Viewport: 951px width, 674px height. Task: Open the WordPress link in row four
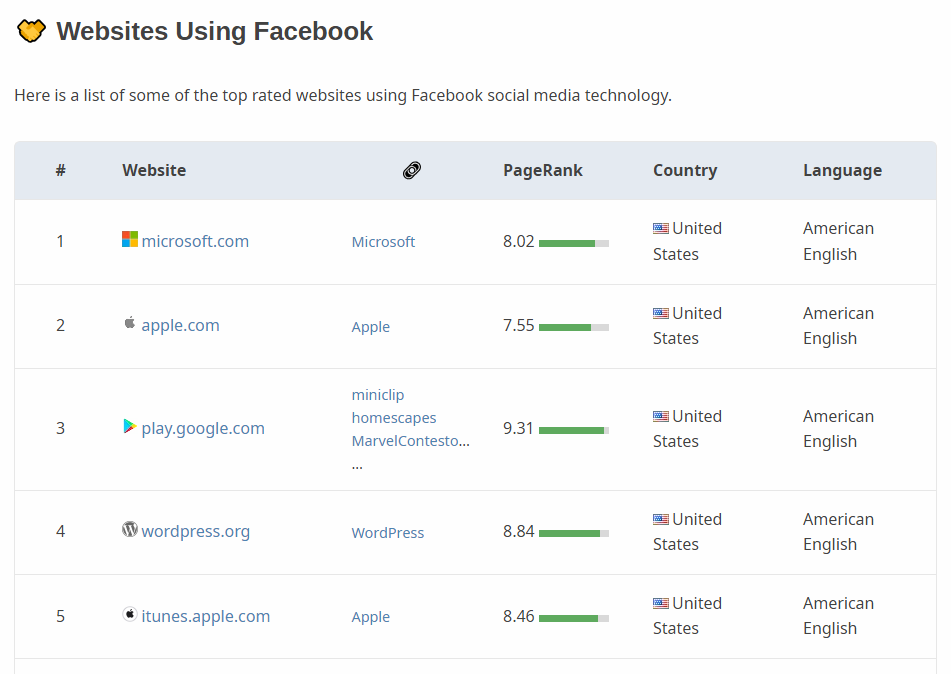(387, 532)
